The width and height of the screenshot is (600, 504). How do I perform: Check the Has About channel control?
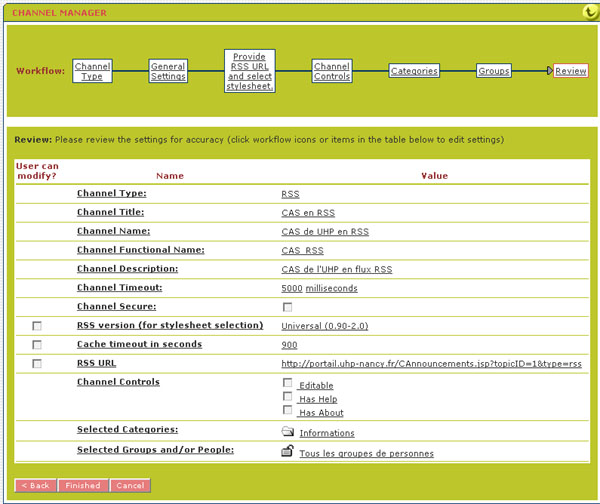click(288, 411)
